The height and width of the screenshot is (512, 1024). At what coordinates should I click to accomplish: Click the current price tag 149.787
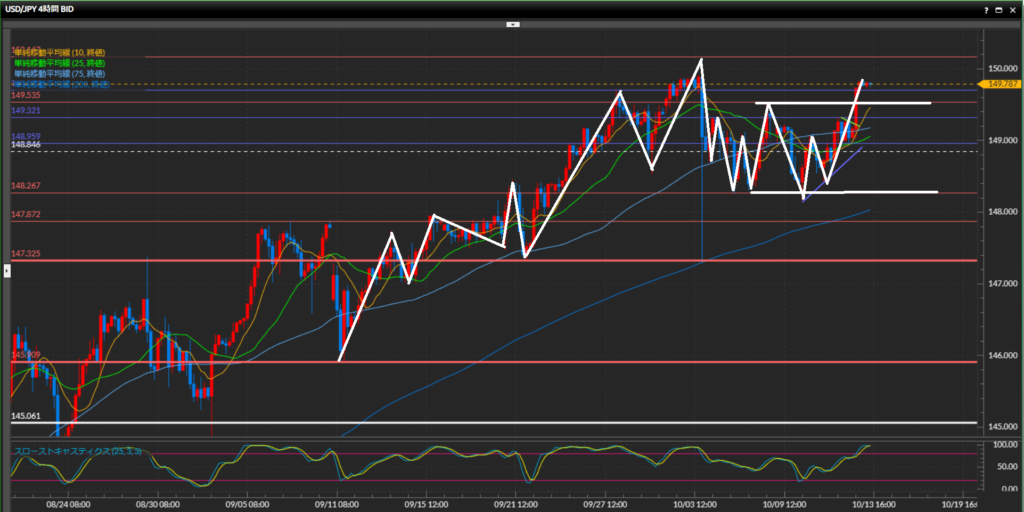(x=1002, y=84)
